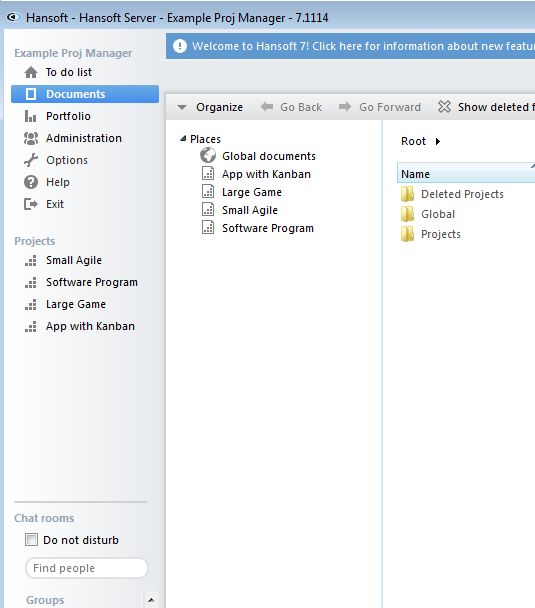
Task: Click the Groups heading label
Action: pos(45,600)
